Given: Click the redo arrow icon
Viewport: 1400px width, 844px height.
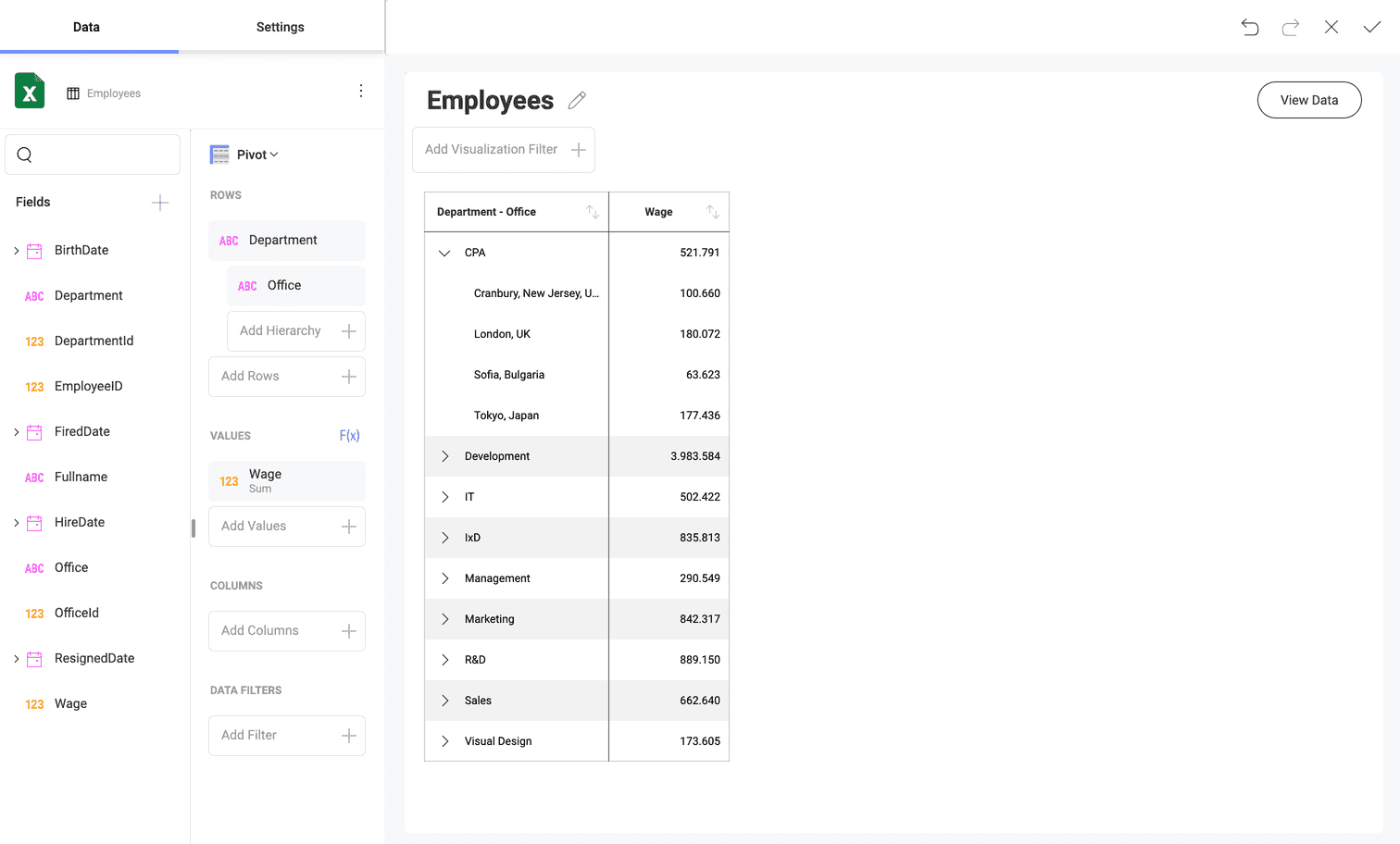Looking at the screenshot, I should 1291,27.
